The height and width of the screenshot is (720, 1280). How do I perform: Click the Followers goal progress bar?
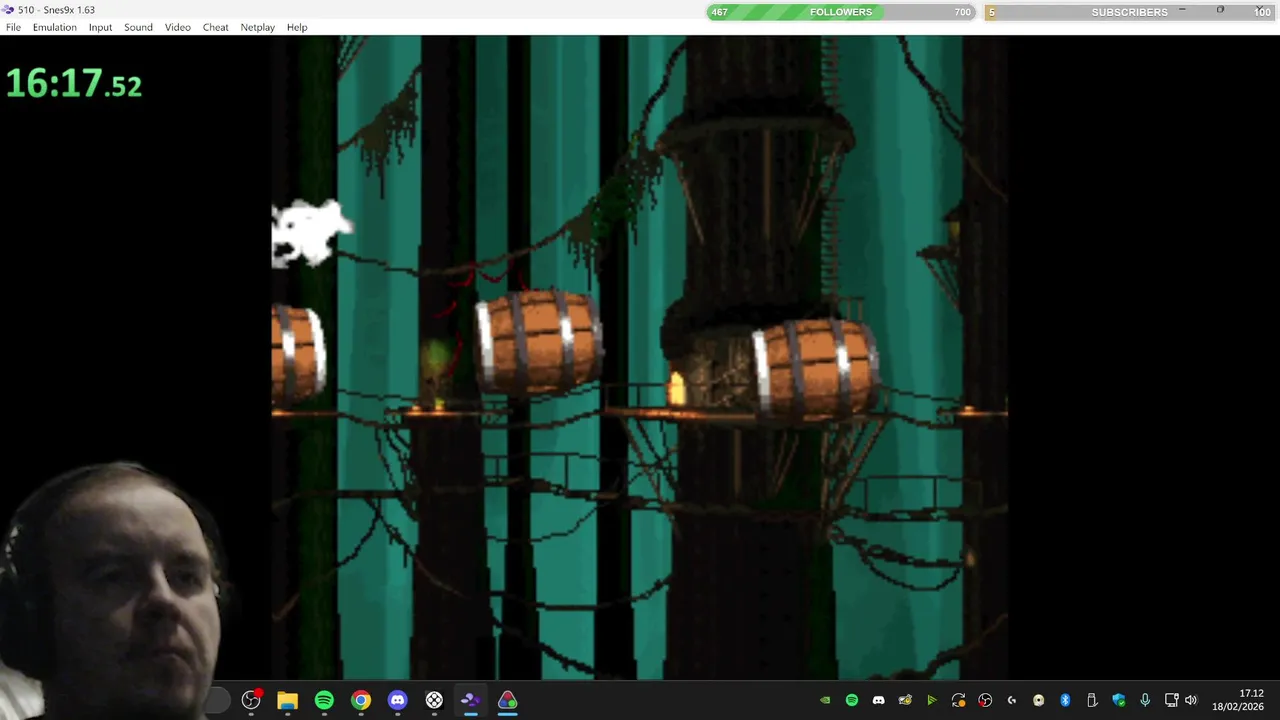click(x=841, y=12)
